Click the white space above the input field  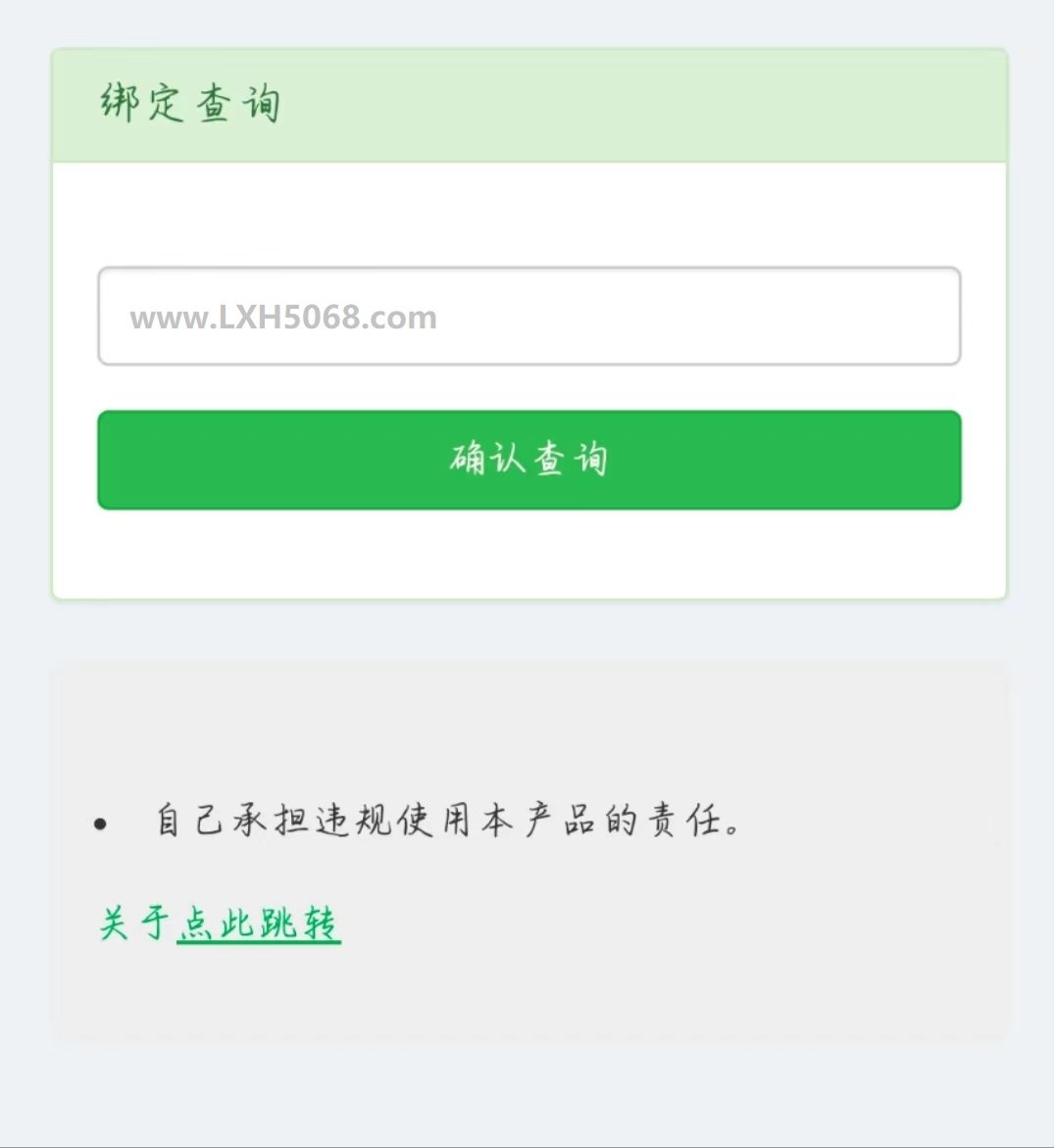point(528,215)
